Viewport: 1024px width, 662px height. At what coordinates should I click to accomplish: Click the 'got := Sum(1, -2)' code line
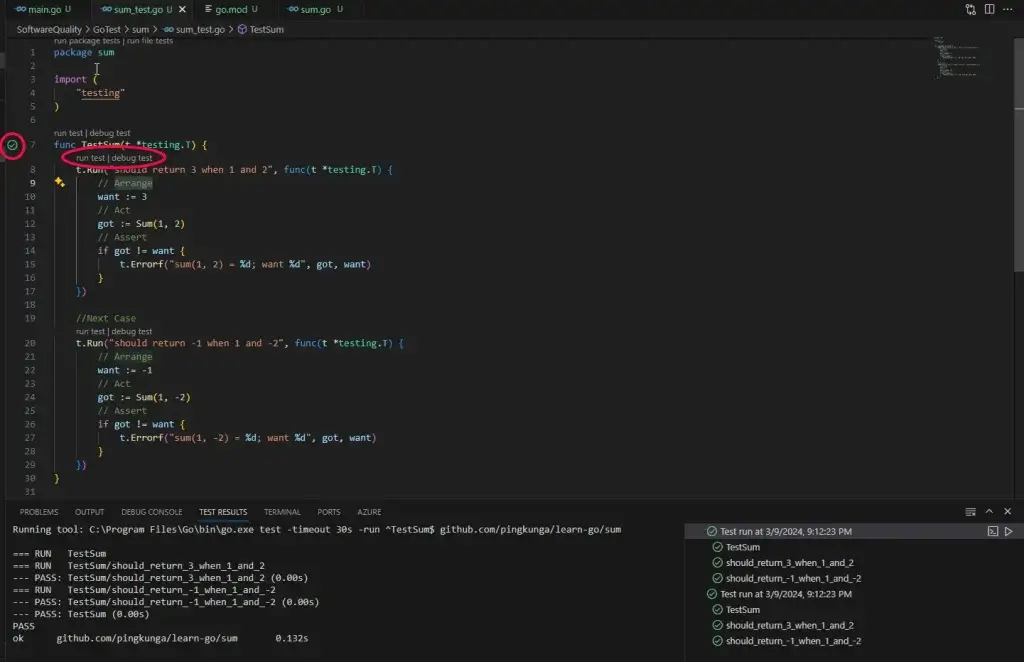click(144, 397)
